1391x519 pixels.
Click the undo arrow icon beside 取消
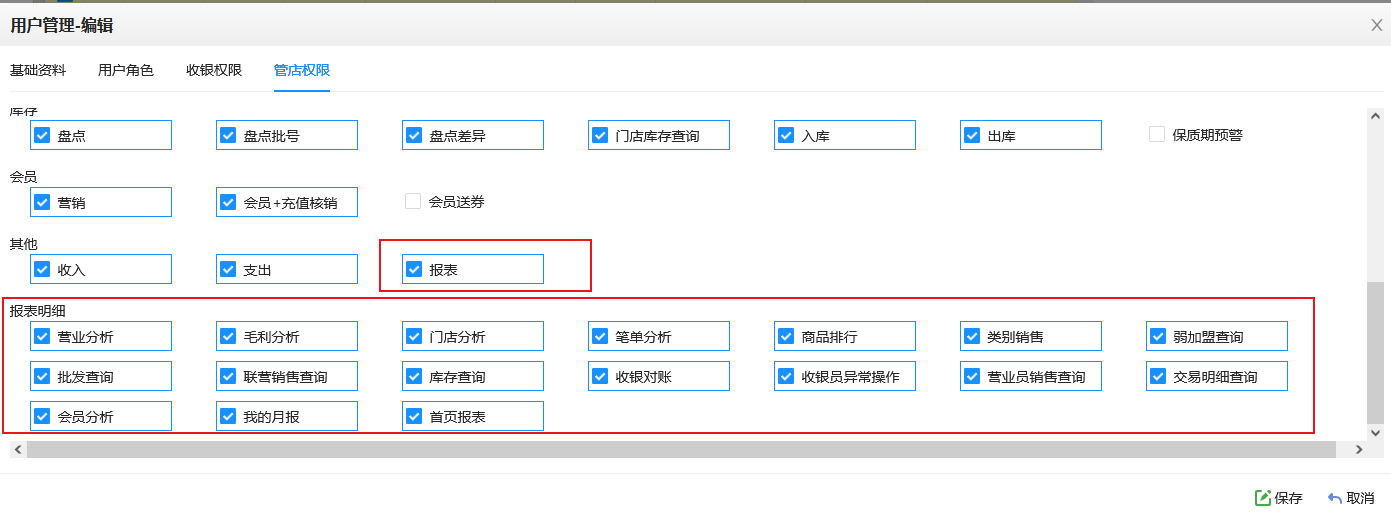coord(1335,498)
